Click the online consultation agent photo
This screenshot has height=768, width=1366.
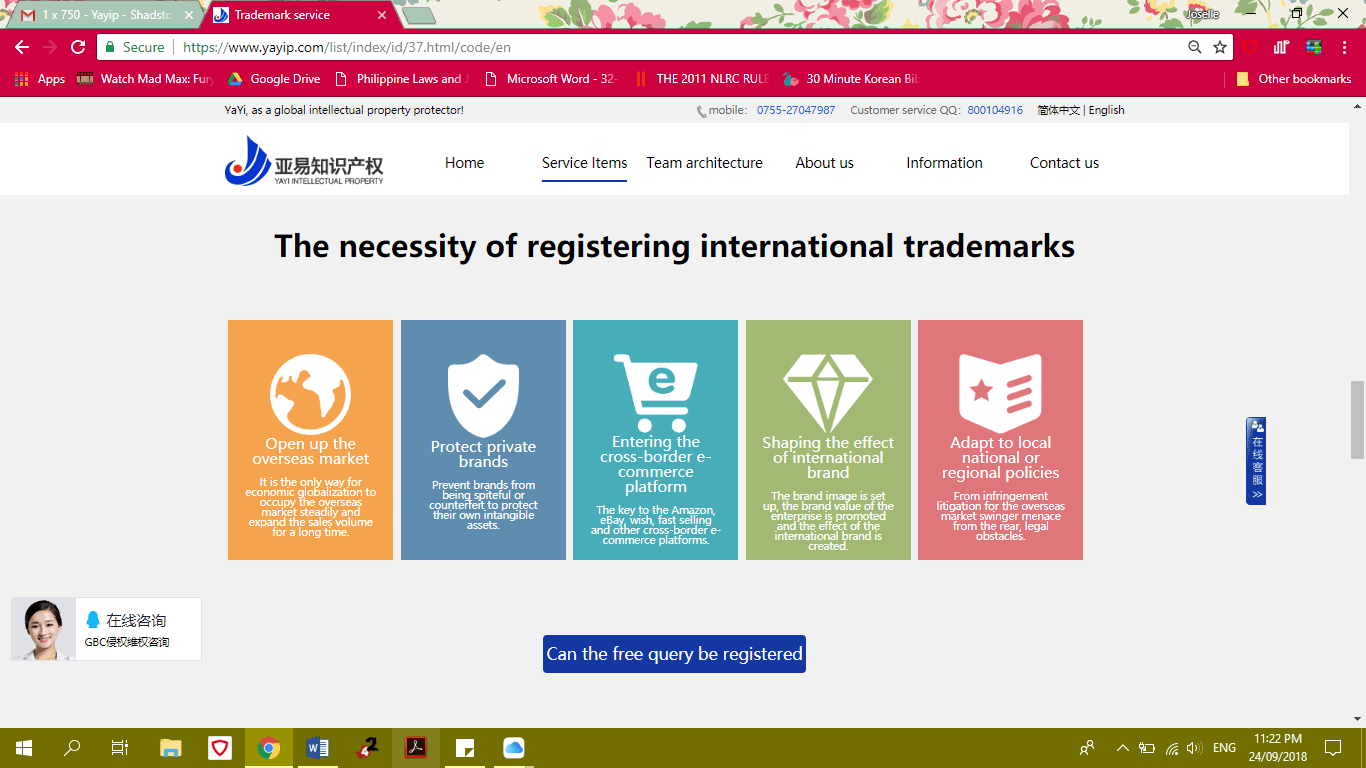pos(43,629)
